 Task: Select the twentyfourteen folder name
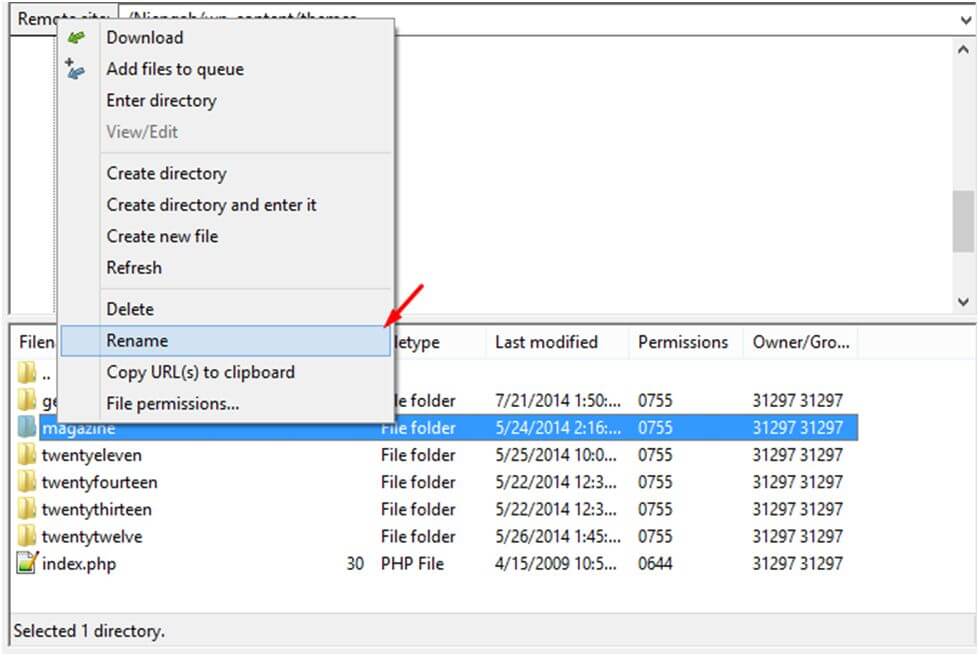[99, 482]
